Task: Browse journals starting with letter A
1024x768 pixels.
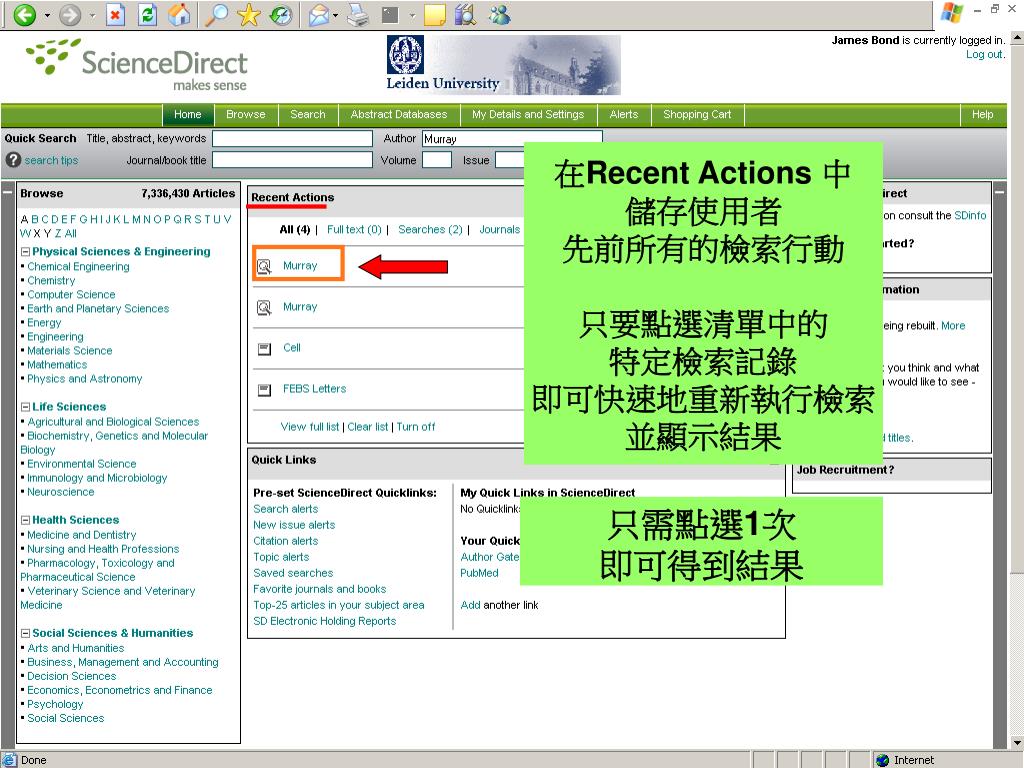Action: (24, 219)
